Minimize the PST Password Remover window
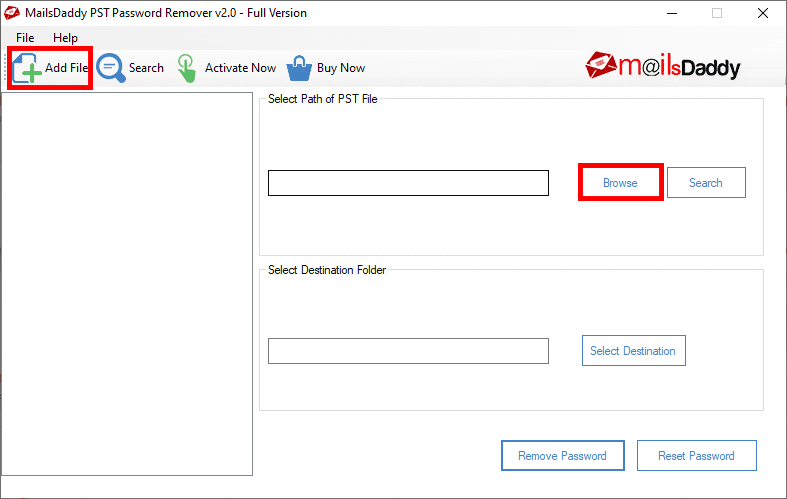Viewport: 787px width, 499px height. (670, 13)
